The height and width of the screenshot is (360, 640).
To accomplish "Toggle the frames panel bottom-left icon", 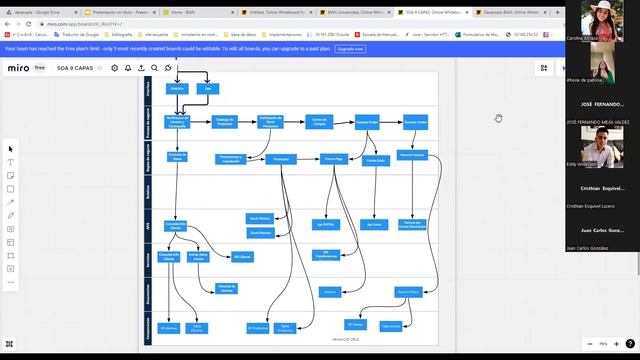I will coord(9,344).
